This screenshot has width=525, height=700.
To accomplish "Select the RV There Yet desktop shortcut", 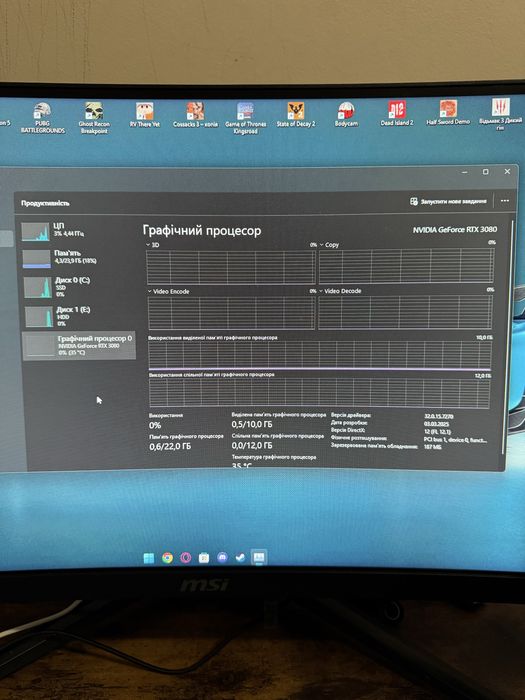I will click(145, 115).
